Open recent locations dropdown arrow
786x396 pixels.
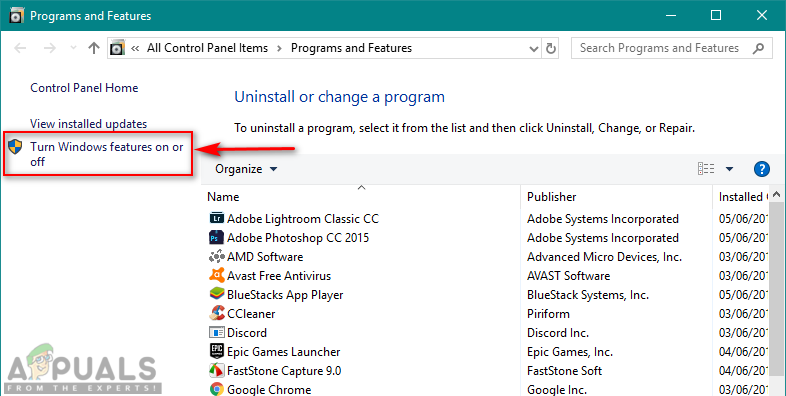click(74, 48)
